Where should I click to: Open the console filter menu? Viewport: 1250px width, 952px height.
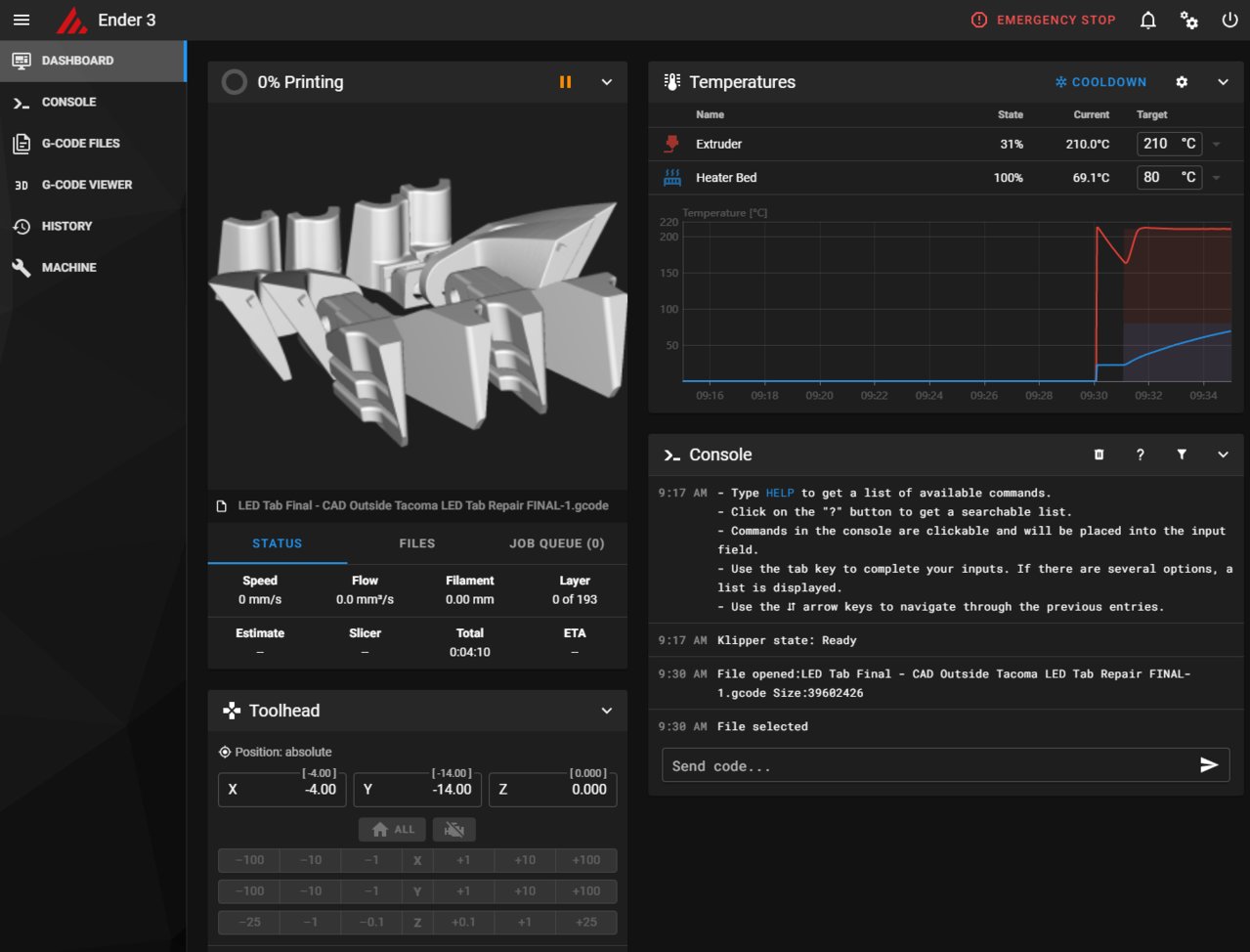[1182, 454]
